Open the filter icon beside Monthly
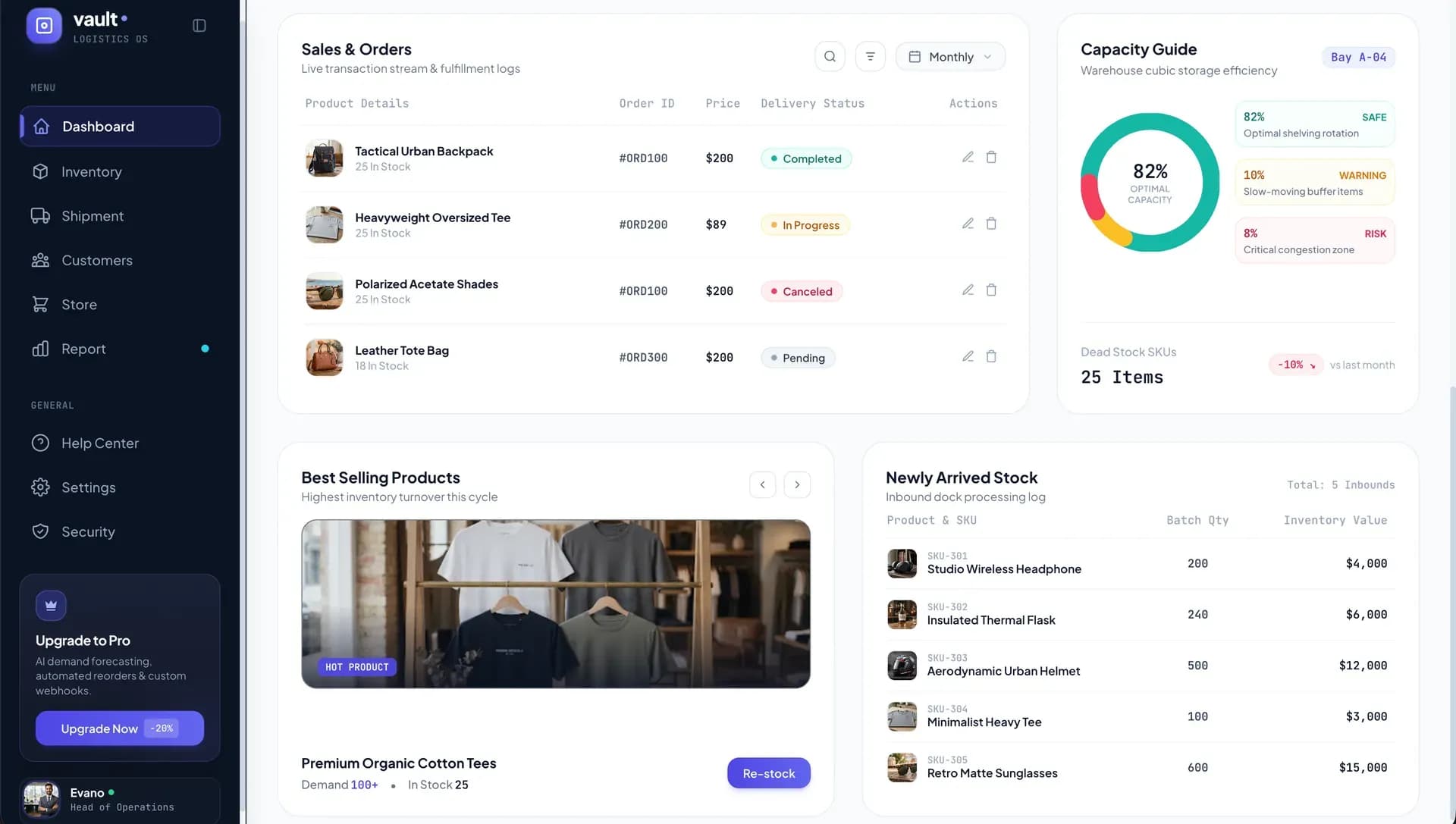 (870, 57)
